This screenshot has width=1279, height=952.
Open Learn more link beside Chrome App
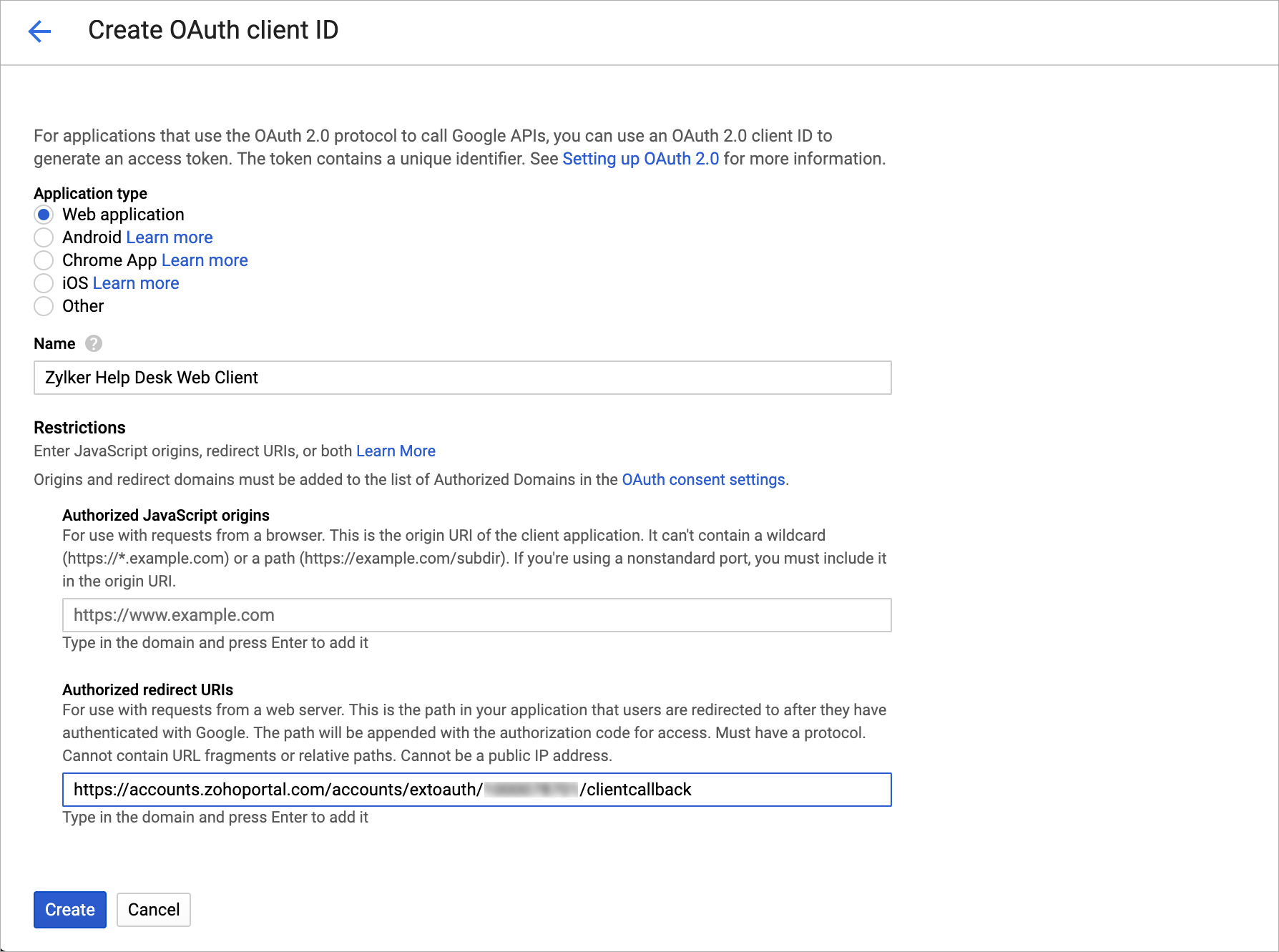coord(205,260)
